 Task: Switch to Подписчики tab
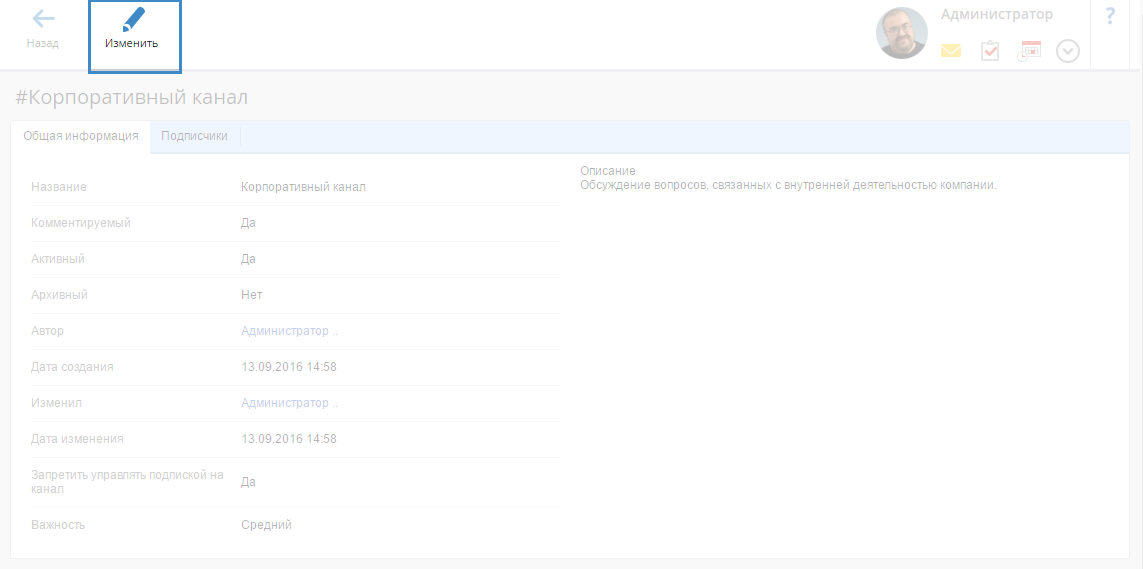195,136
